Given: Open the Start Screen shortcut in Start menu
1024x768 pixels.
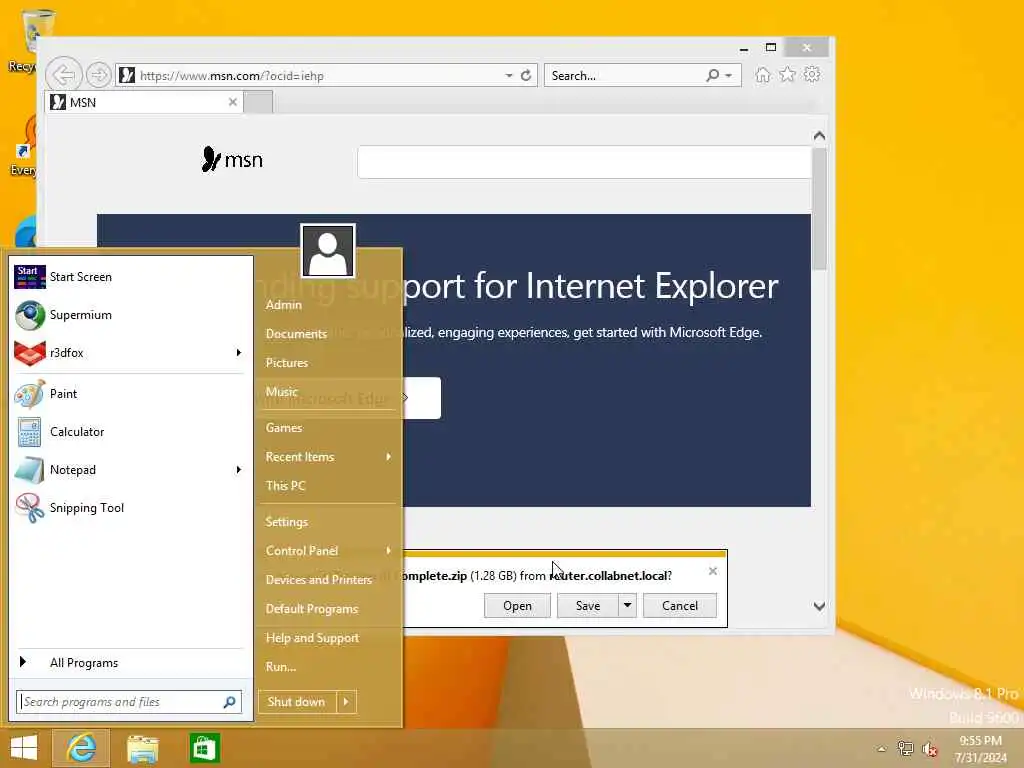Looking at the screenshot, I should coord(129,277).
